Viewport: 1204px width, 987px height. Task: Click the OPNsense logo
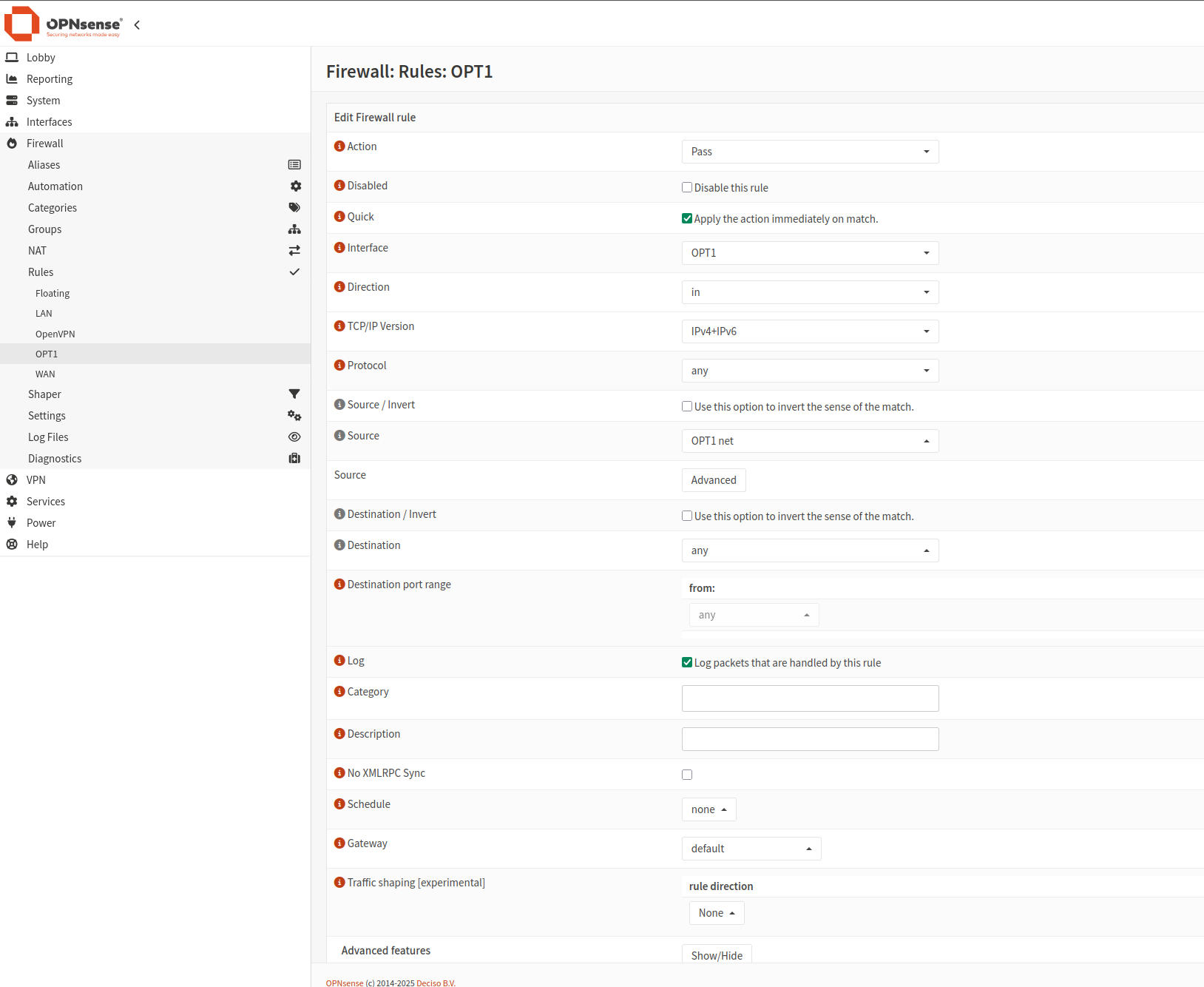tap(63, 24)
